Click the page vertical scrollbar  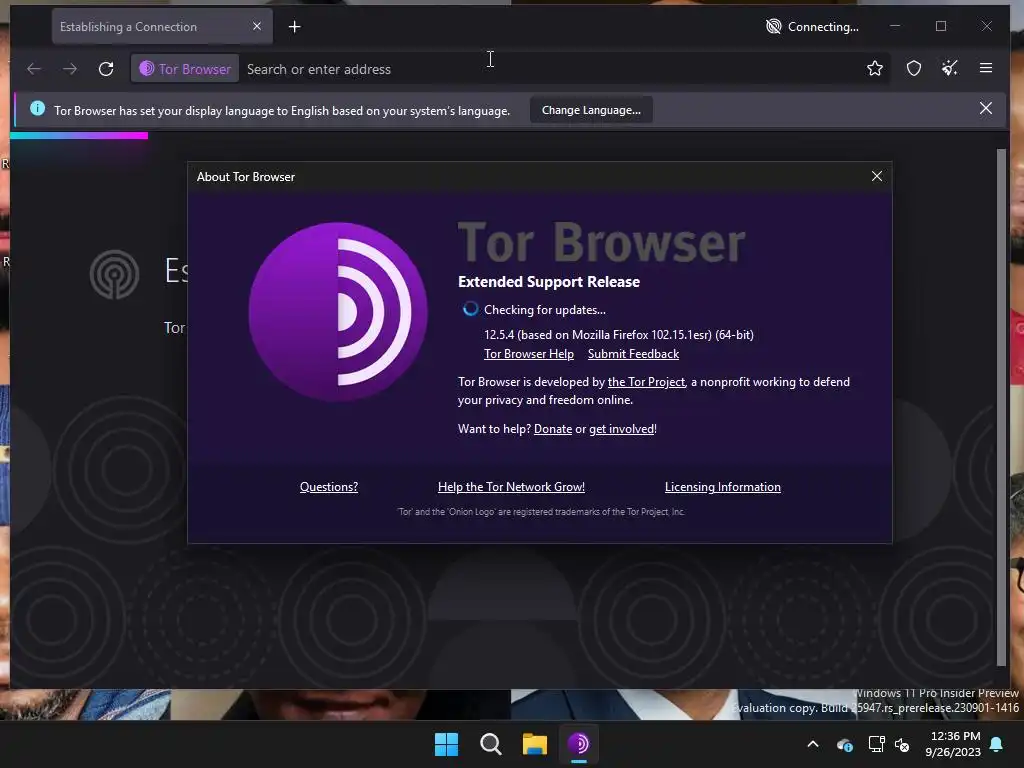point(1002,407)
